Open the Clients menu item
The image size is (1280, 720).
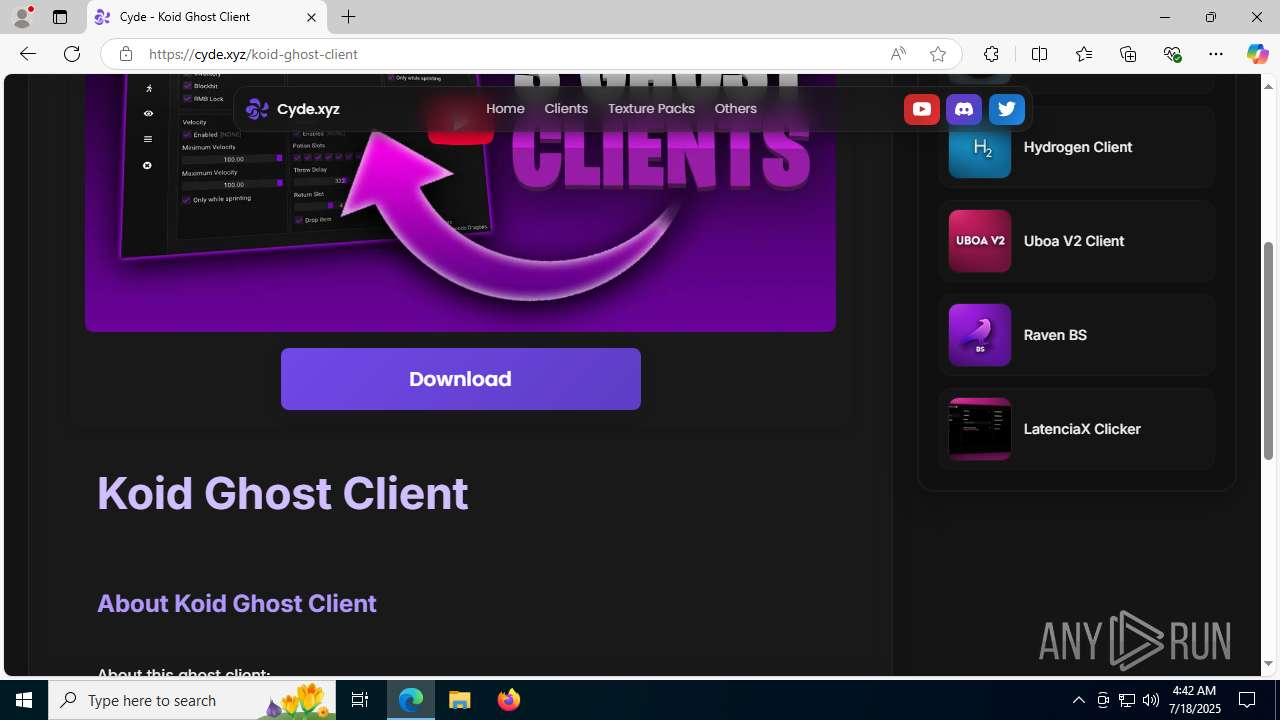(x=566, y=109)
